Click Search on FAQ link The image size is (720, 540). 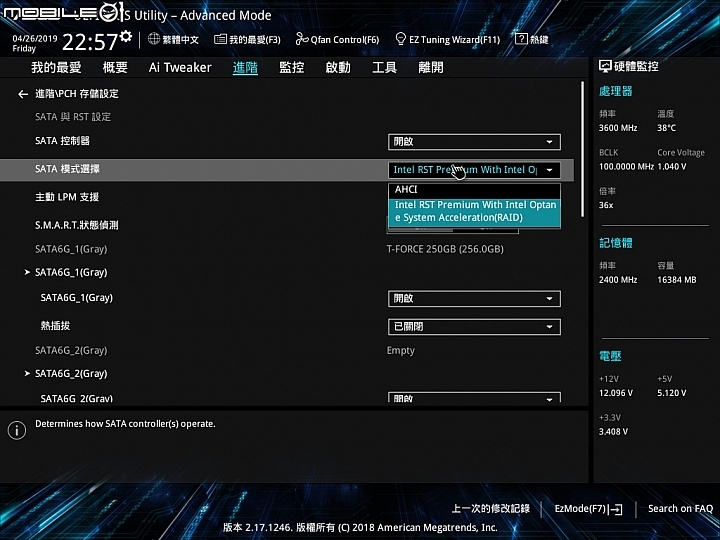(681, 509)
